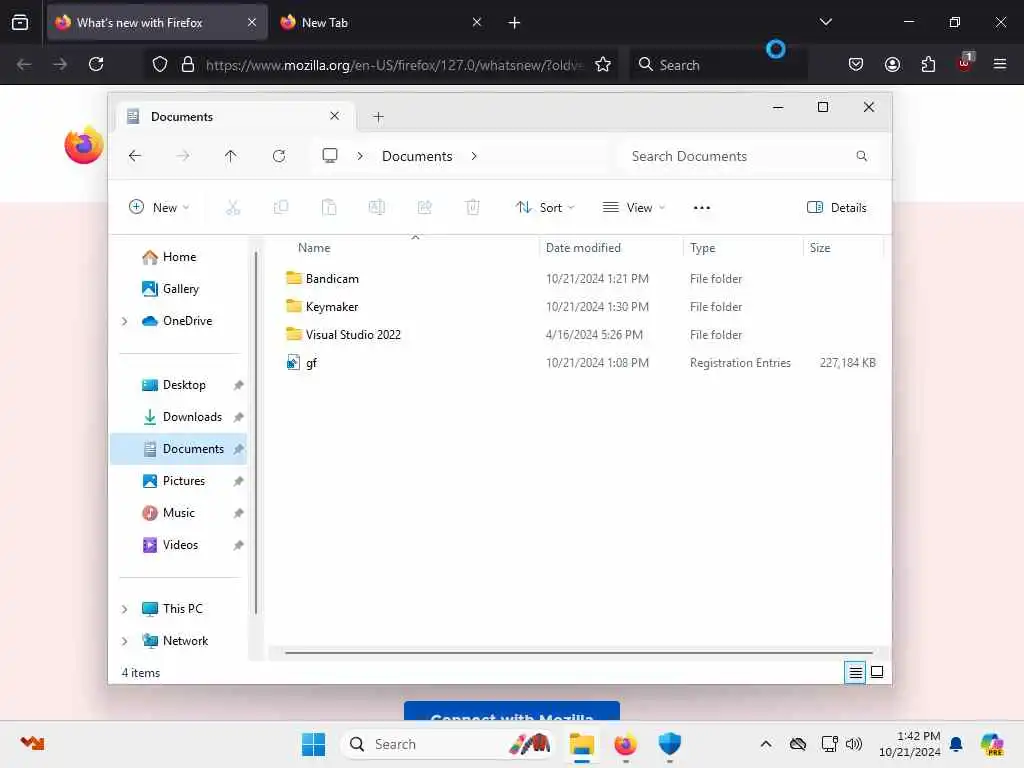Click the padlock site info icon
Viewport: 1024px width, 768px height.
point(188,64)
